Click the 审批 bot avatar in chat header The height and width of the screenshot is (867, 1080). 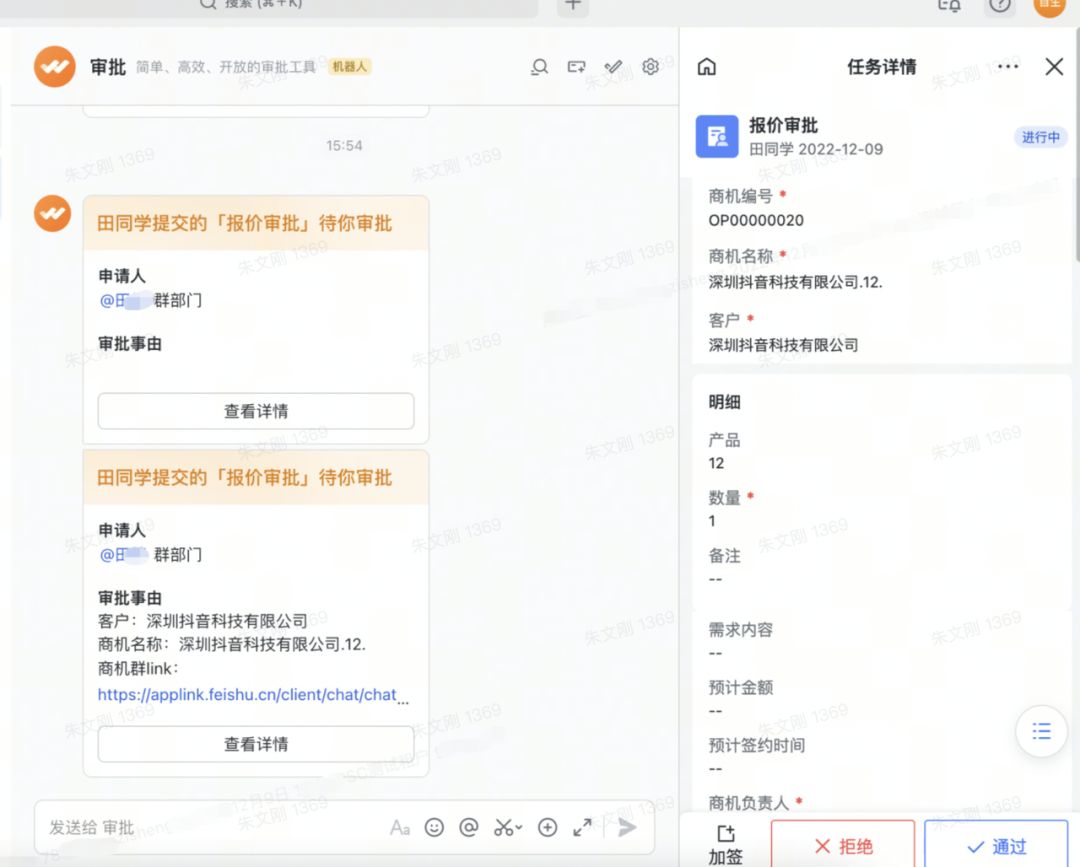click(54, 67)
